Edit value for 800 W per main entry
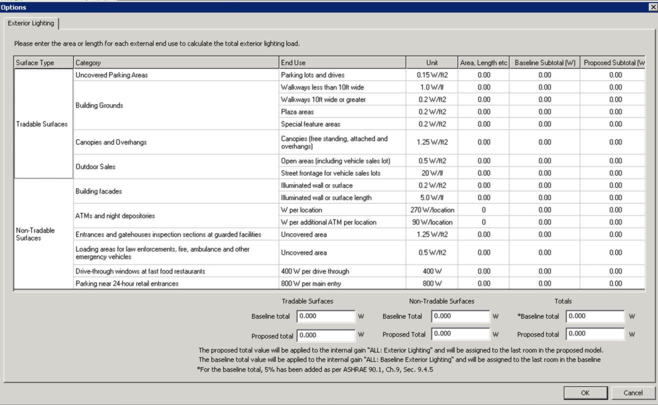The height and width of the screenshot is (405, 658). [483, 283]
